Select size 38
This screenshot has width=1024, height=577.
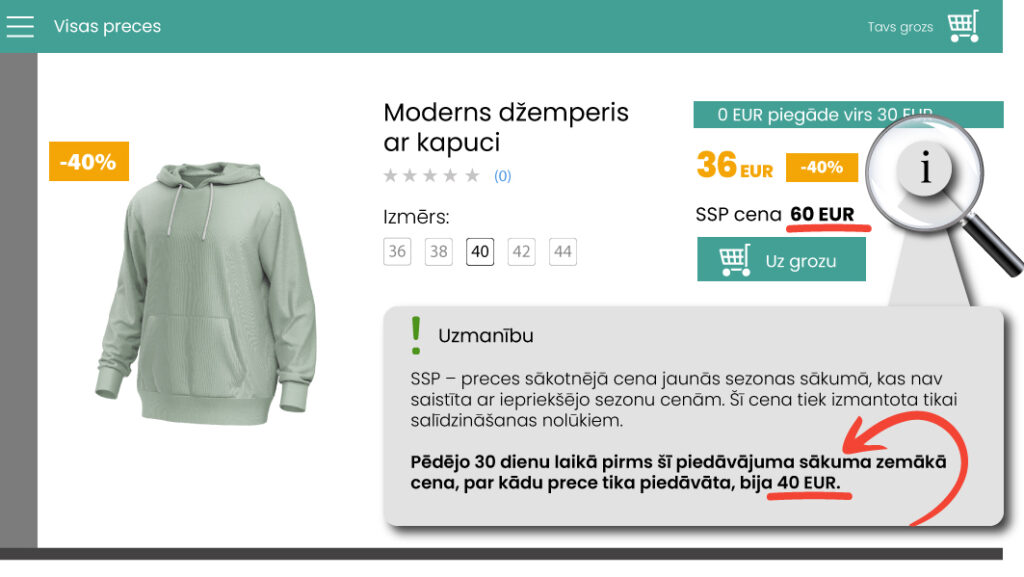click(438, 251)
